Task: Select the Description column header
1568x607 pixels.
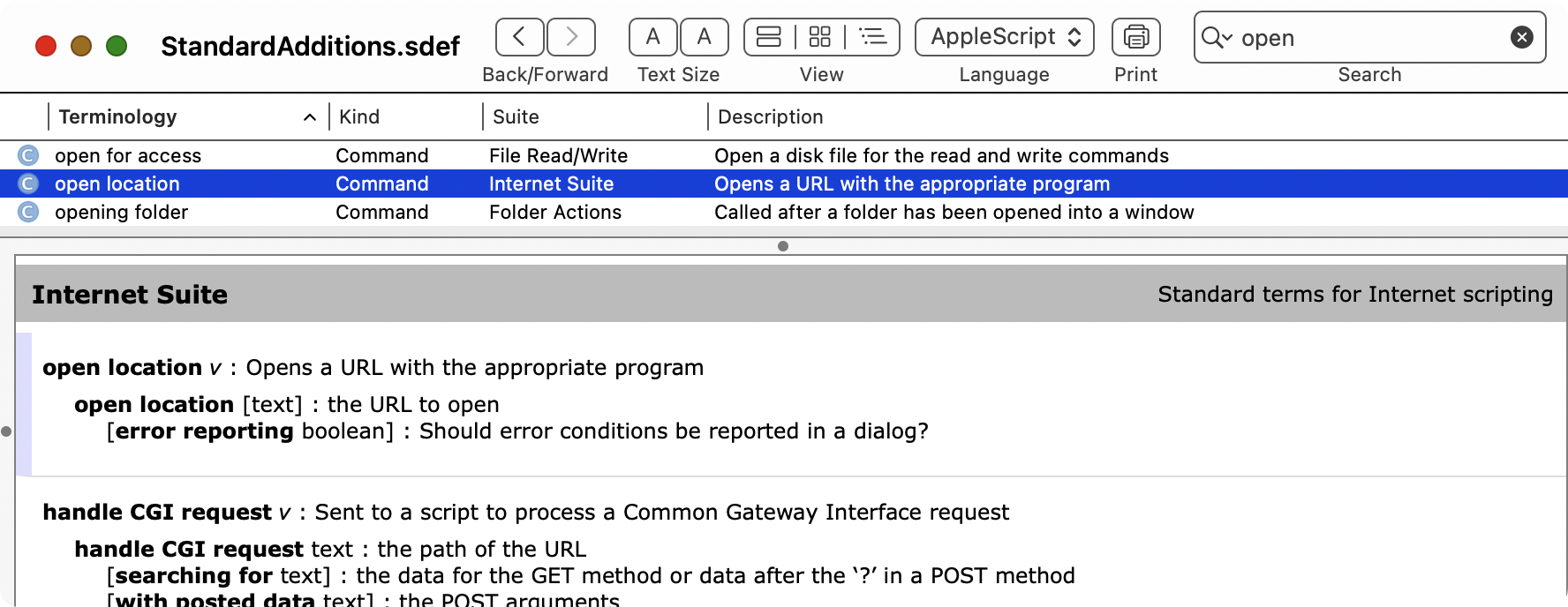Action: (x=770, y=116)
